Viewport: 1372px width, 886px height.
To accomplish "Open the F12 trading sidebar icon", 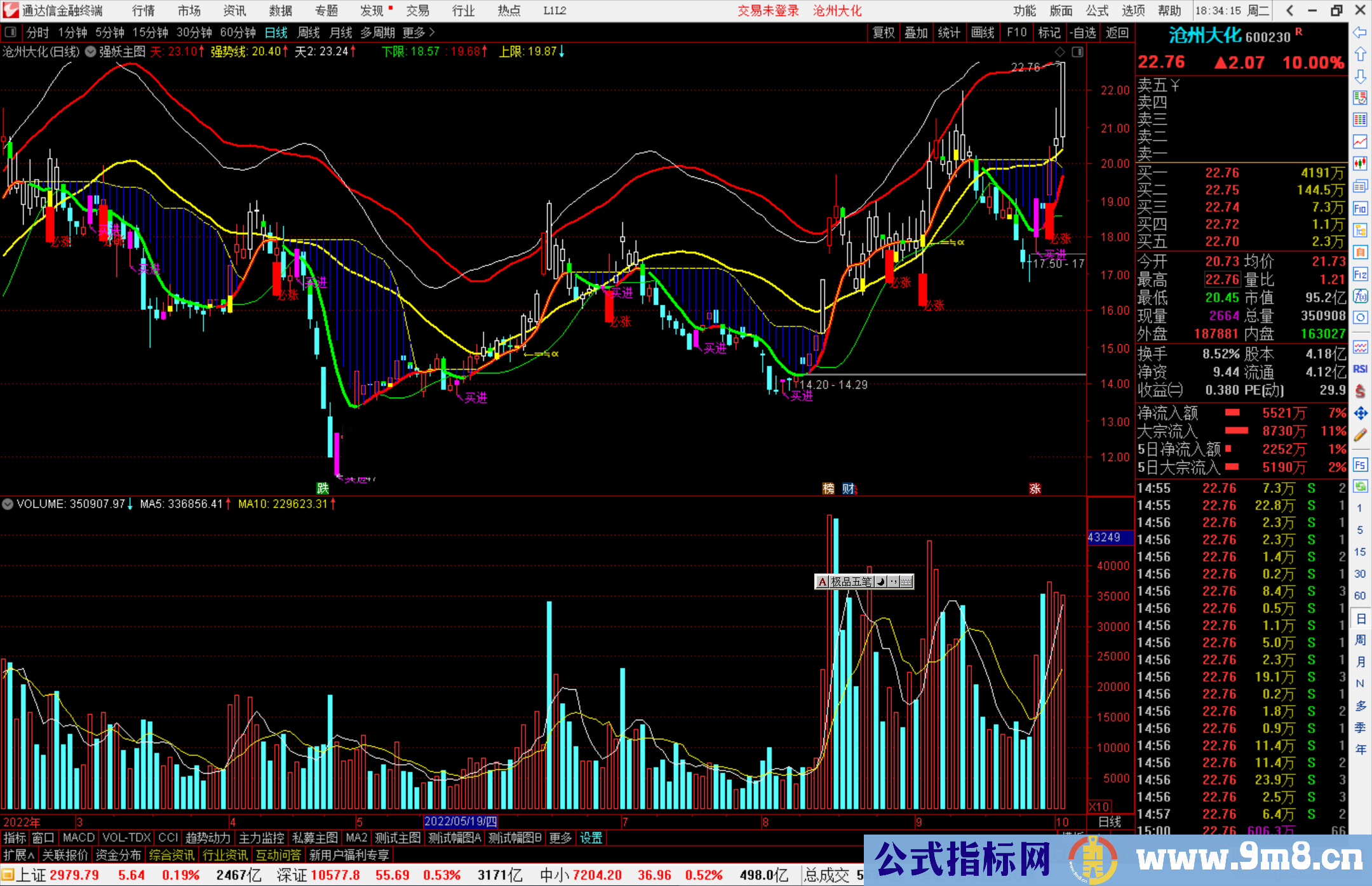I will [x=1360, y=274].
